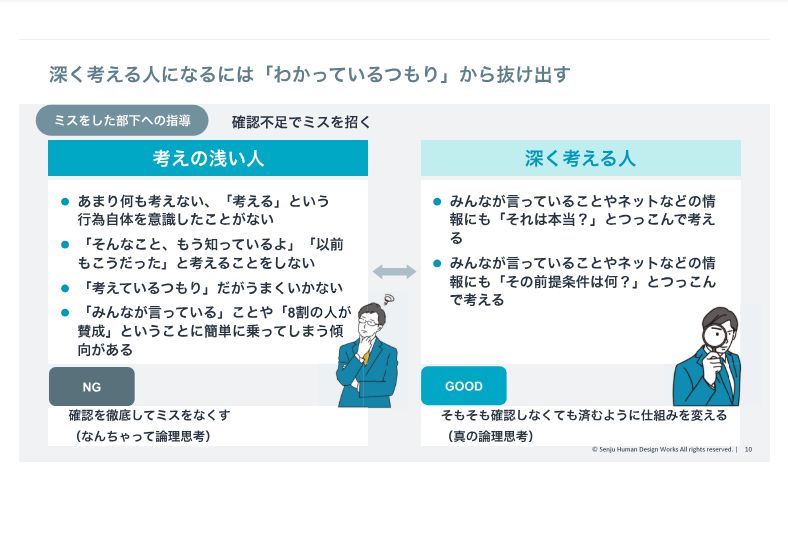Click the text そもそも確認しなくても済むように仕組みを変える
The height and width of the screenshot is (537, 788).
pos(584,415)
